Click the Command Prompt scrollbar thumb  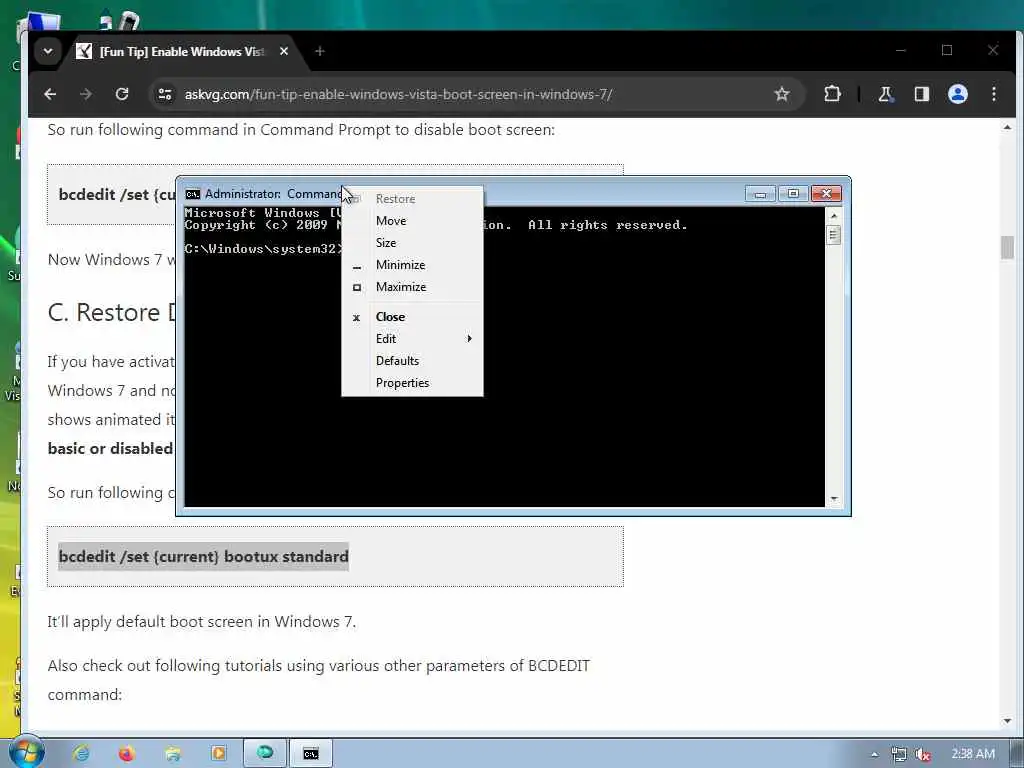[x=833, y=234]
